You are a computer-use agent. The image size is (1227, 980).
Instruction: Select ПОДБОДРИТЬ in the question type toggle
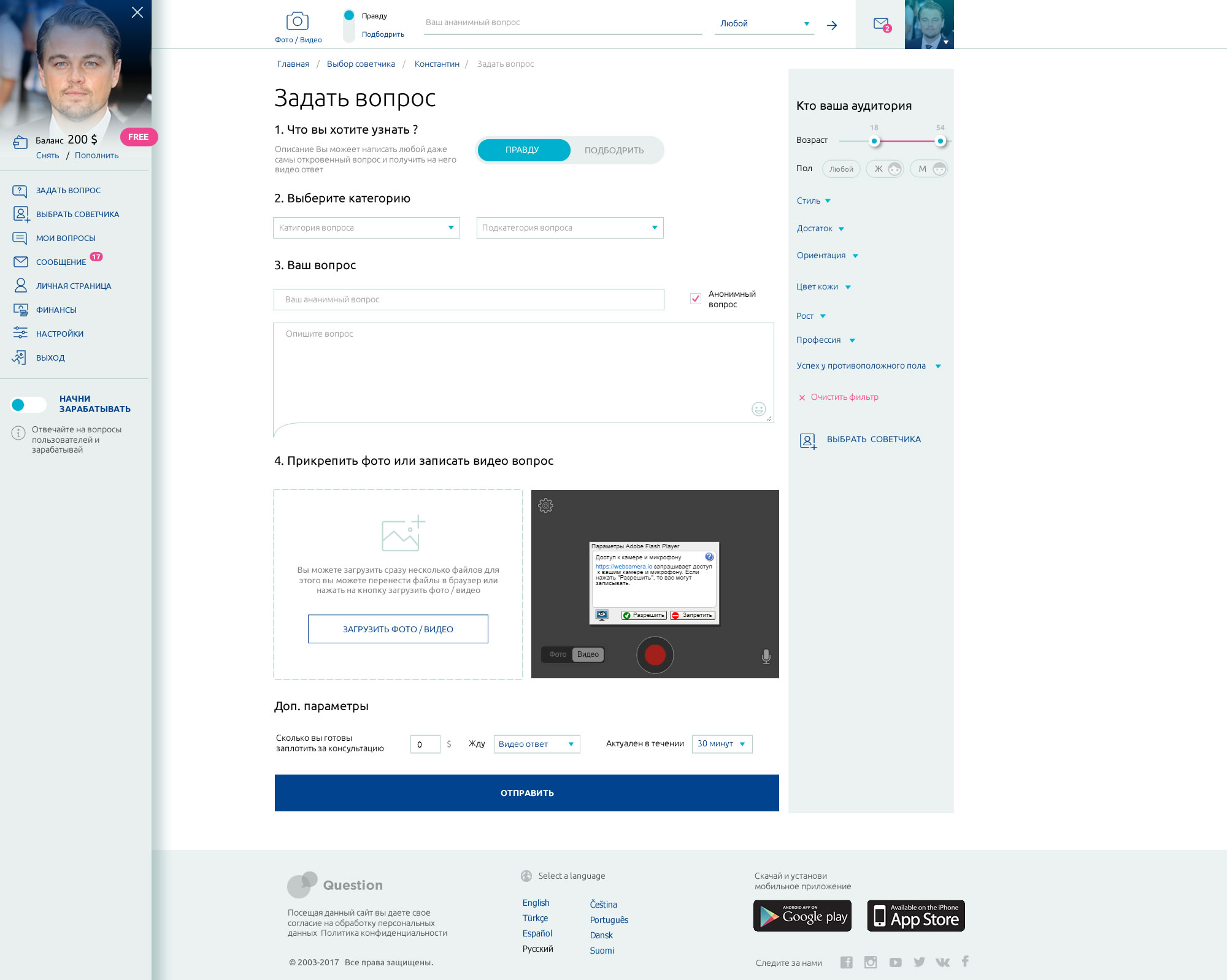613,150
